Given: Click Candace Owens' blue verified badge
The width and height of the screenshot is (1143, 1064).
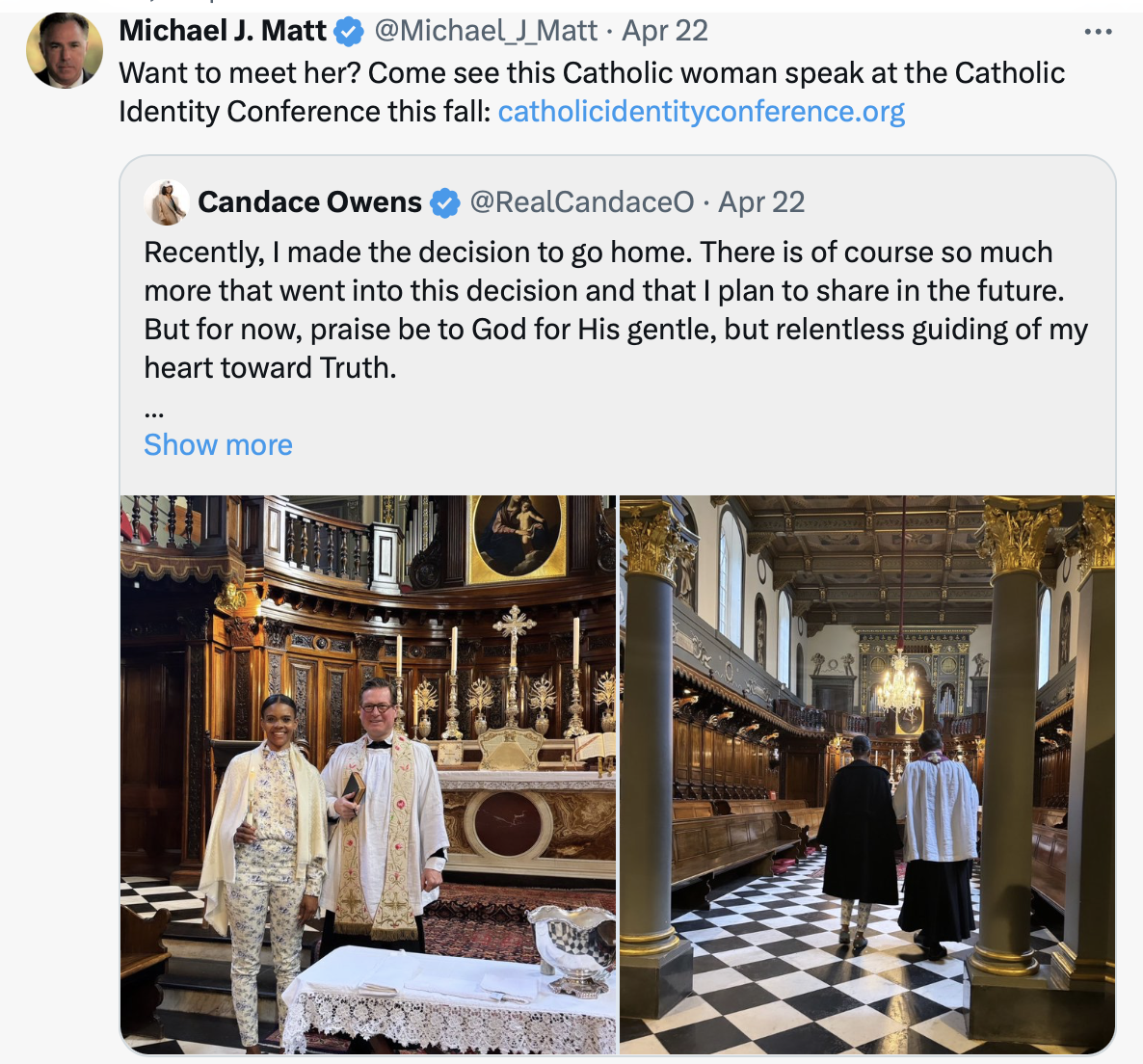Looking at the screenshot, I should click(444, 202).
